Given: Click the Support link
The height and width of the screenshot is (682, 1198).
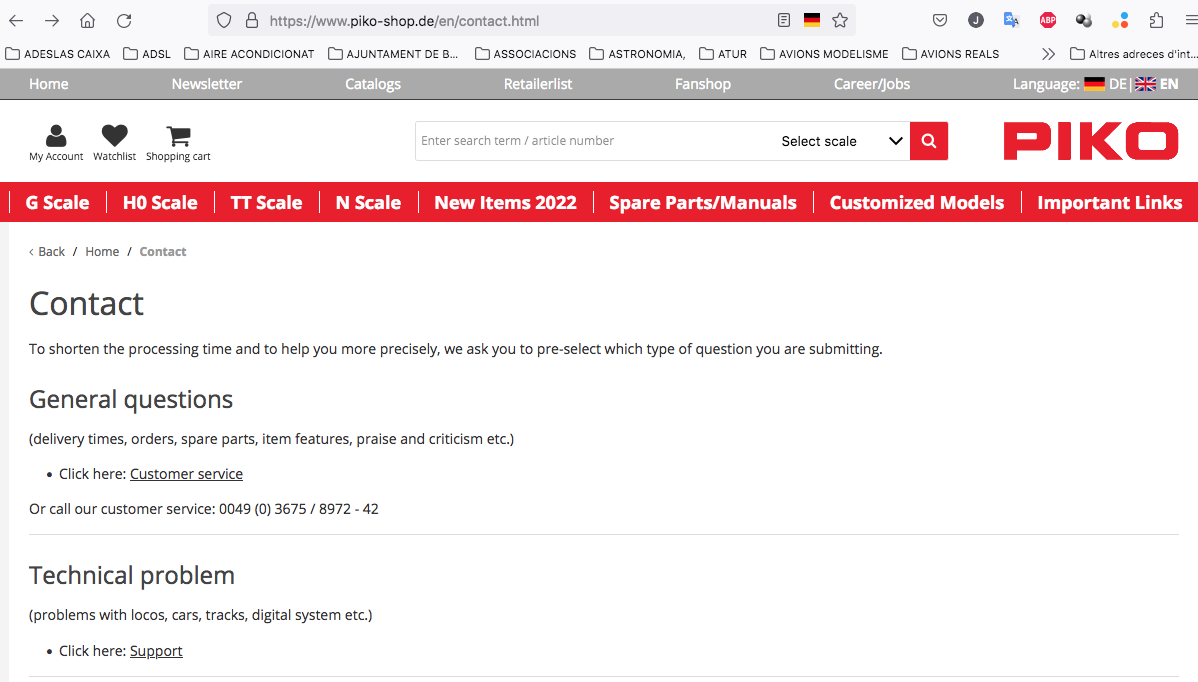Looking at the screenshot, I should click(156, 651).
